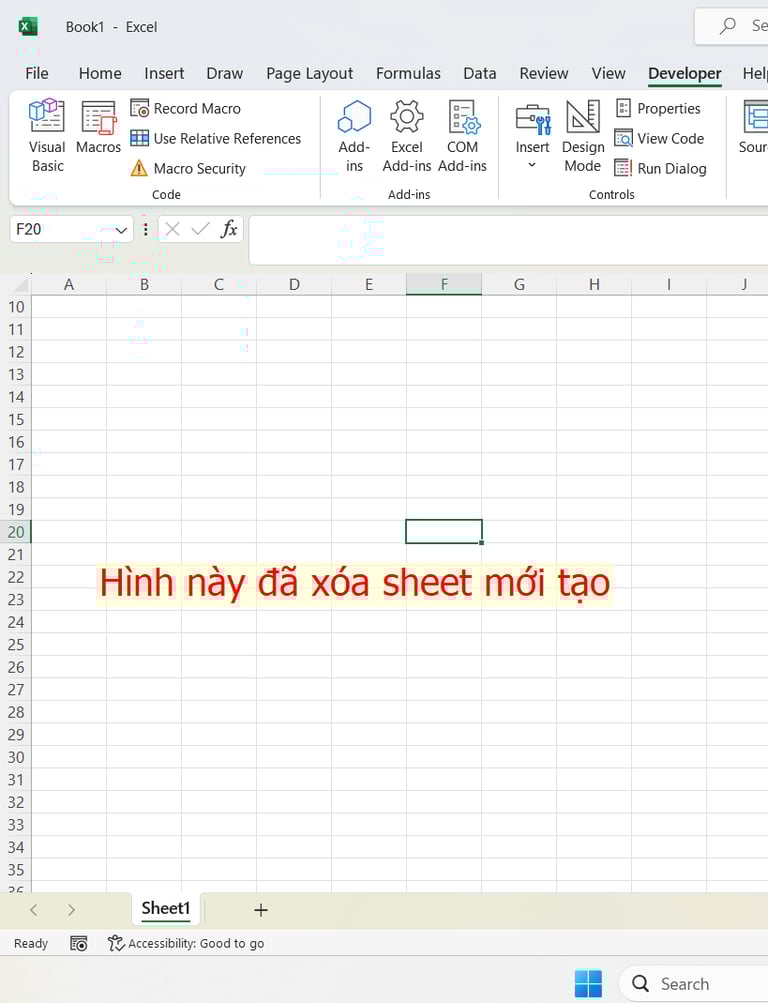Add a new sheet with plus button

coord(260,910)
